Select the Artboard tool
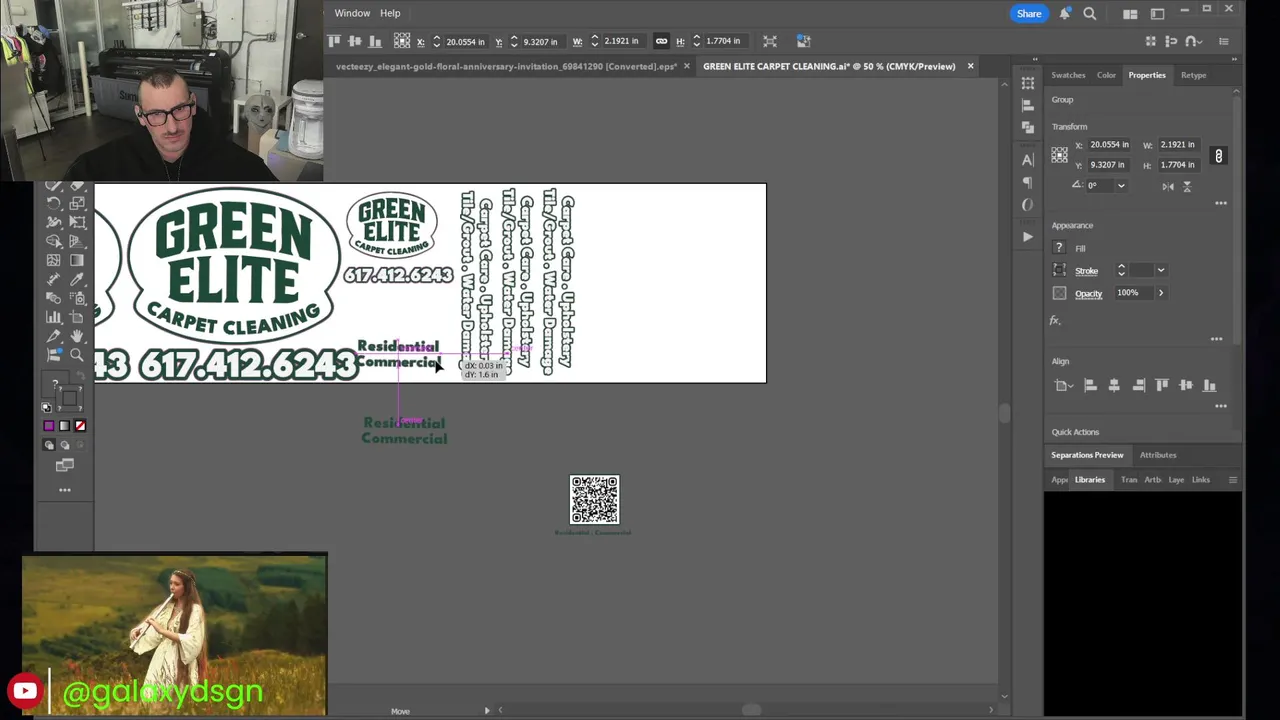Screen dimensions: 1280x720 tap(77, 317)
